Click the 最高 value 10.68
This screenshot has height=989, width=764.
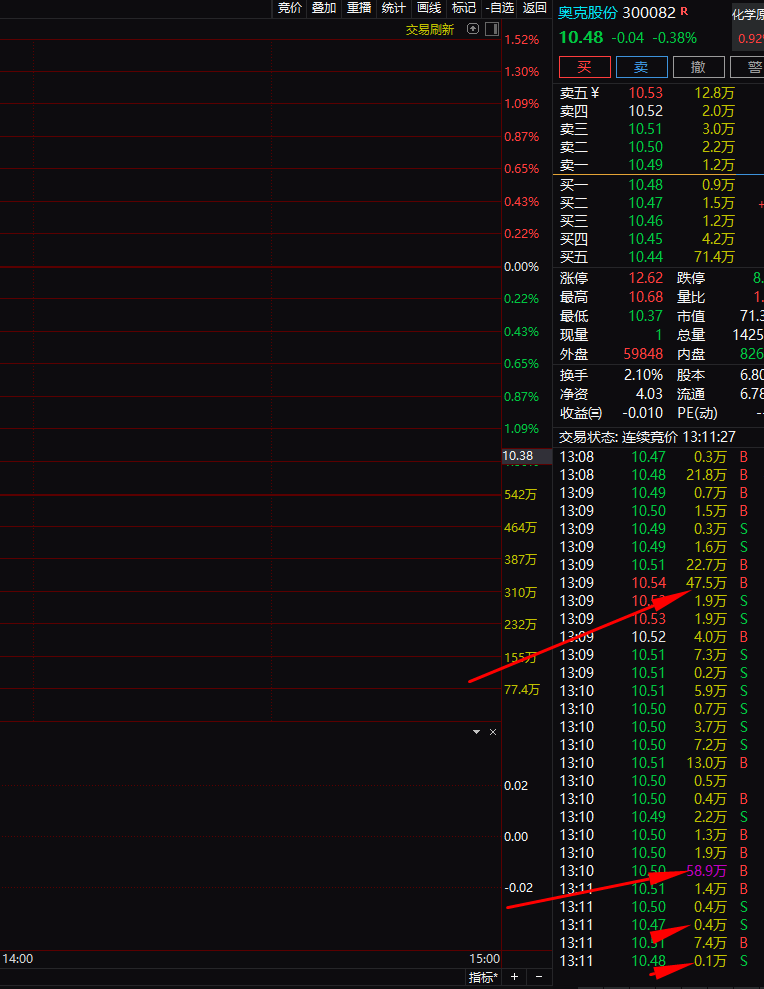[x=645, y=297]
